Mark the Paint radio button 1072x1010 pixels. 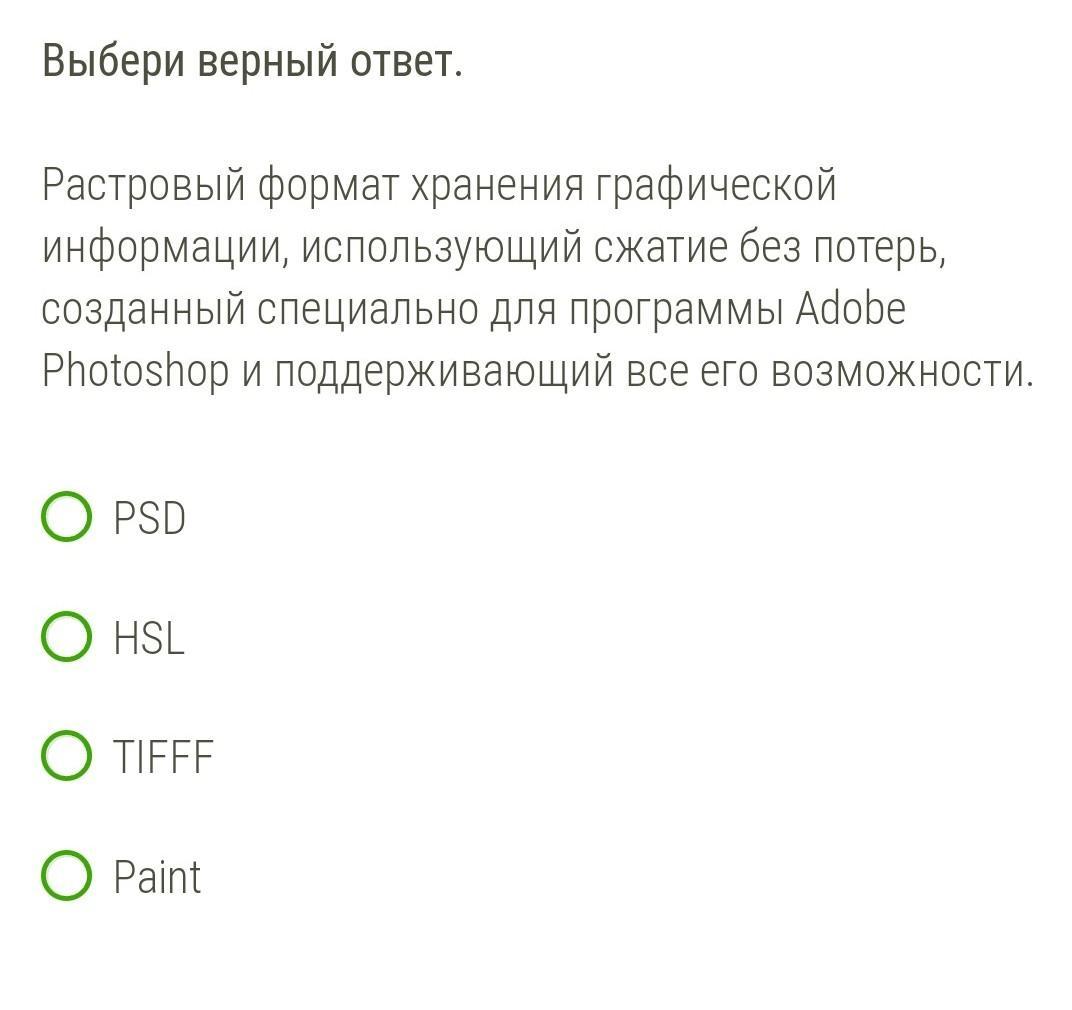coord(66,876)
